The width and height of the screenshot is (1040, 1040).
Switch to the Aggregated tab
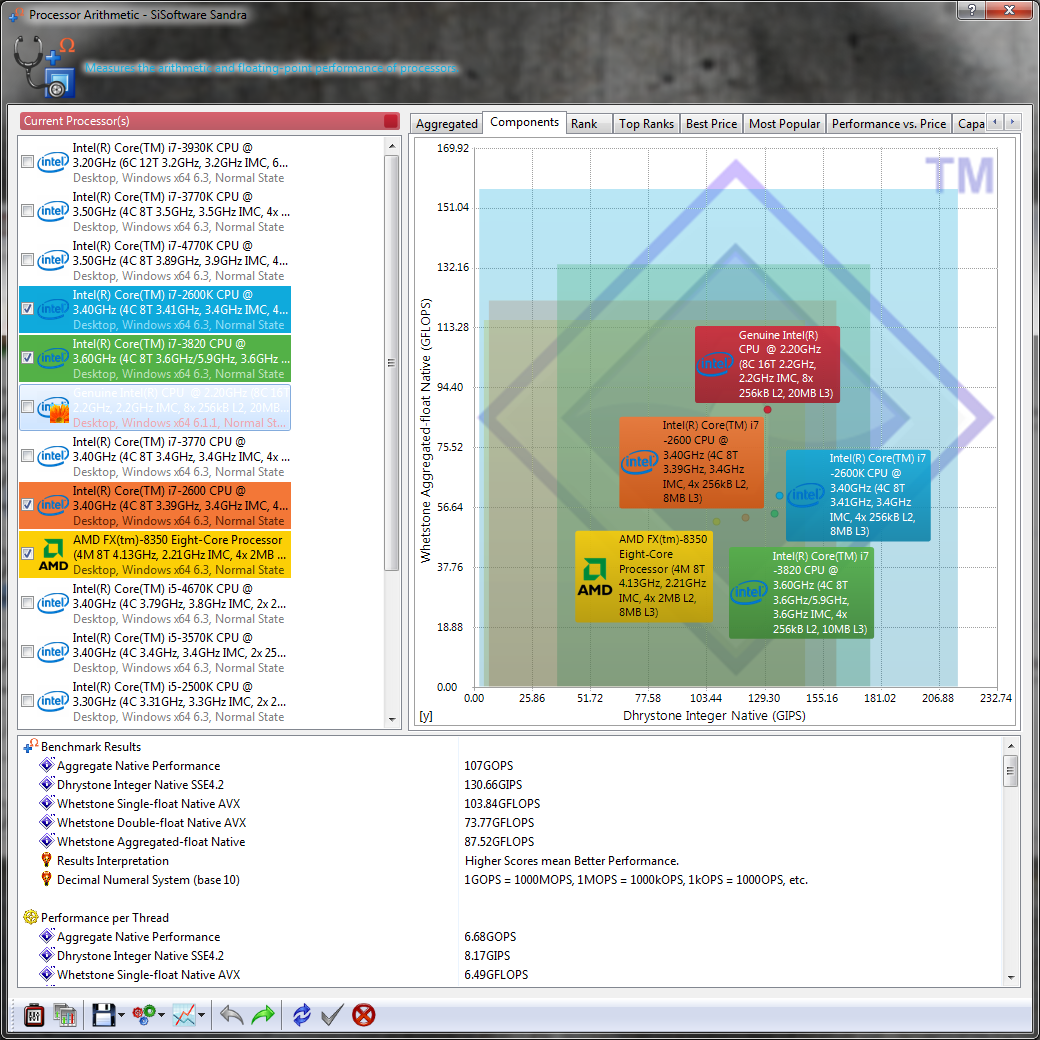click(446, 124)
